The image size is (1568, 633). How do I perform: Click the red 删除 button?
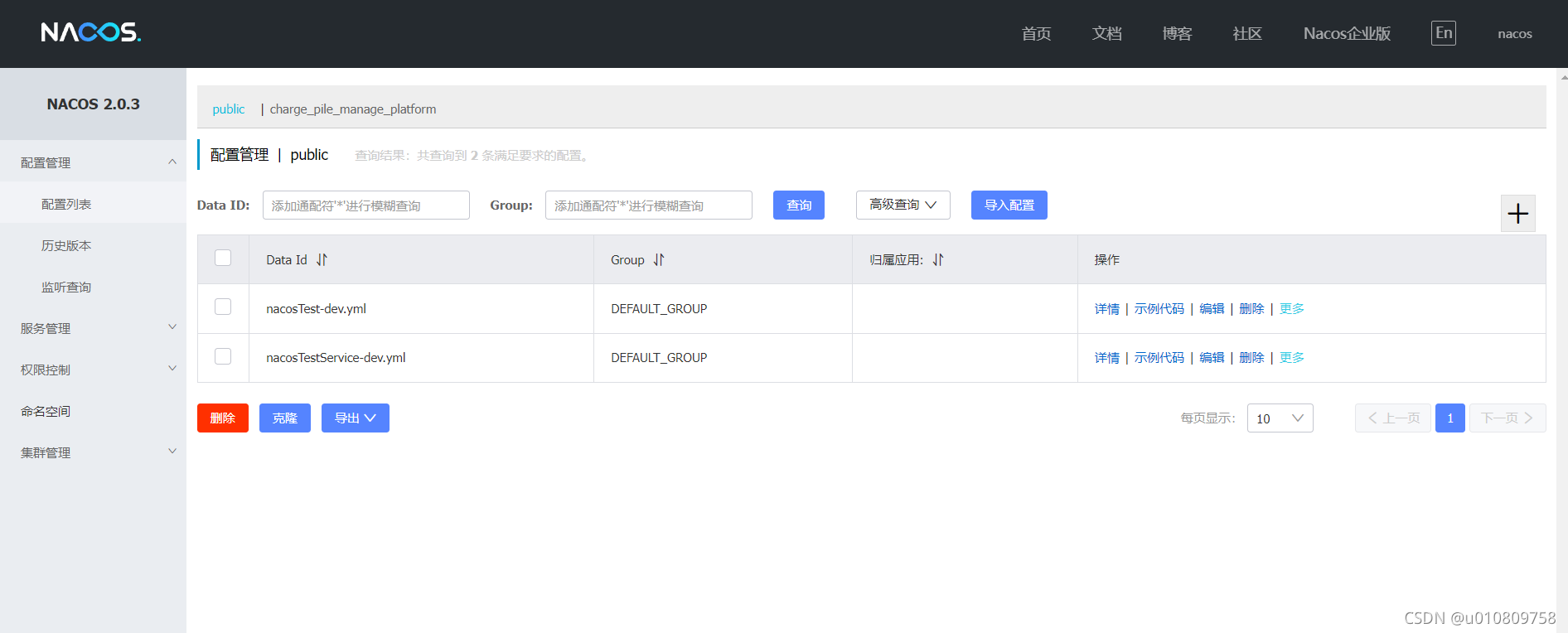click(x=223, y=418)
